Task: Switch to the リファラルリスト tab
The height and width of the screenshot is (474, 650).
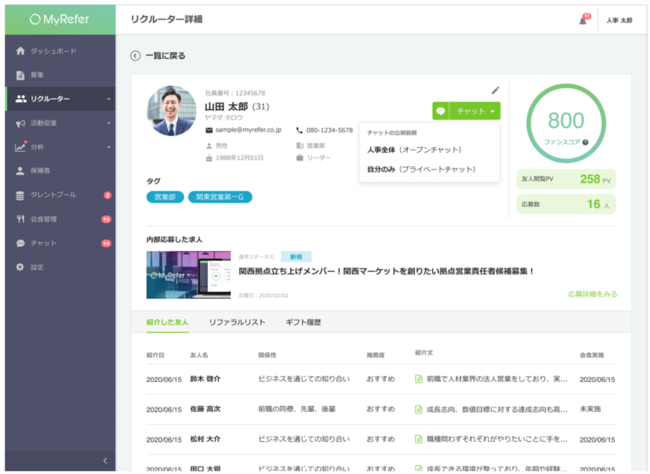Action: pos(237,322)
